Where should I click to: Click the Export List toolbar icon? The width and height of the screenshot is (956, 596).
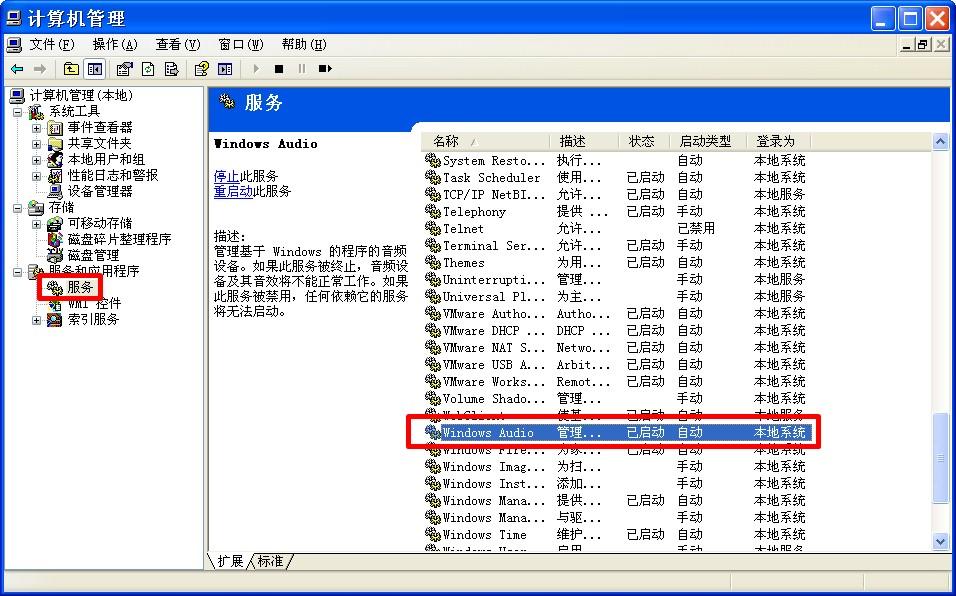[x=170, y=68]
